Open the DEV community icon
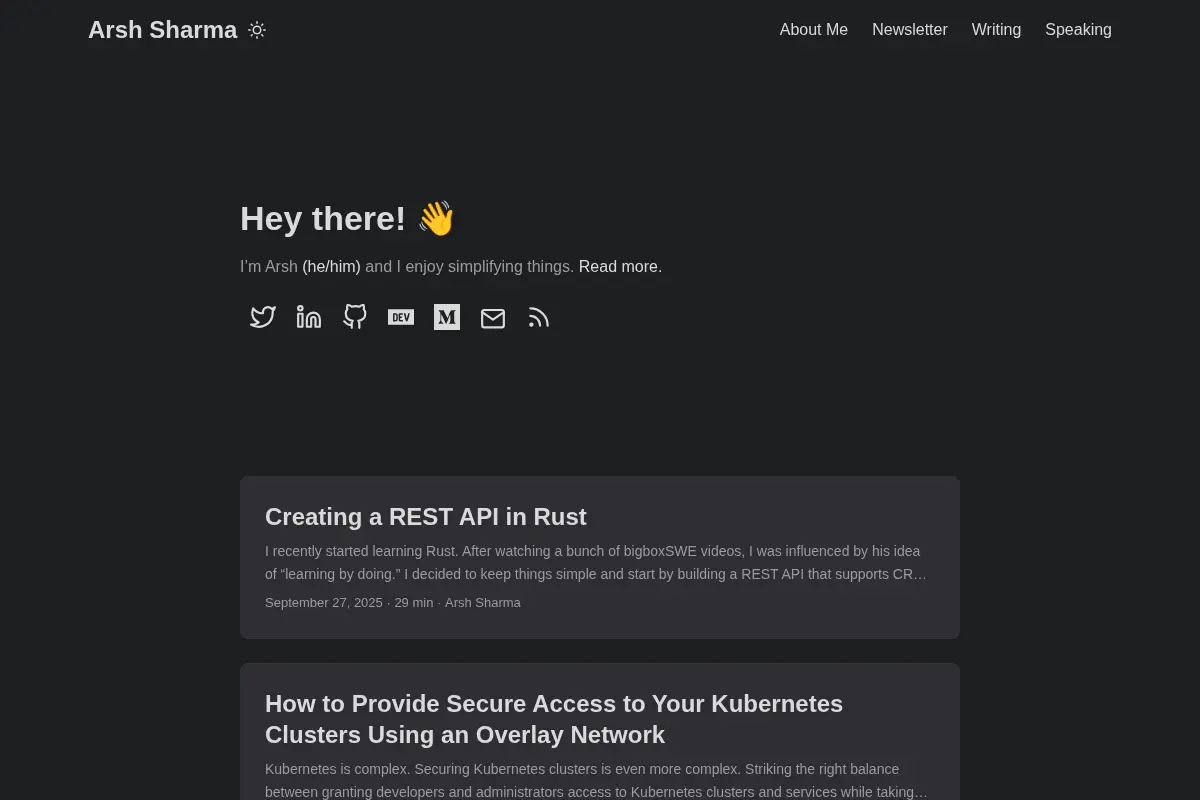 pyautogui.click(x=401, y=318)
